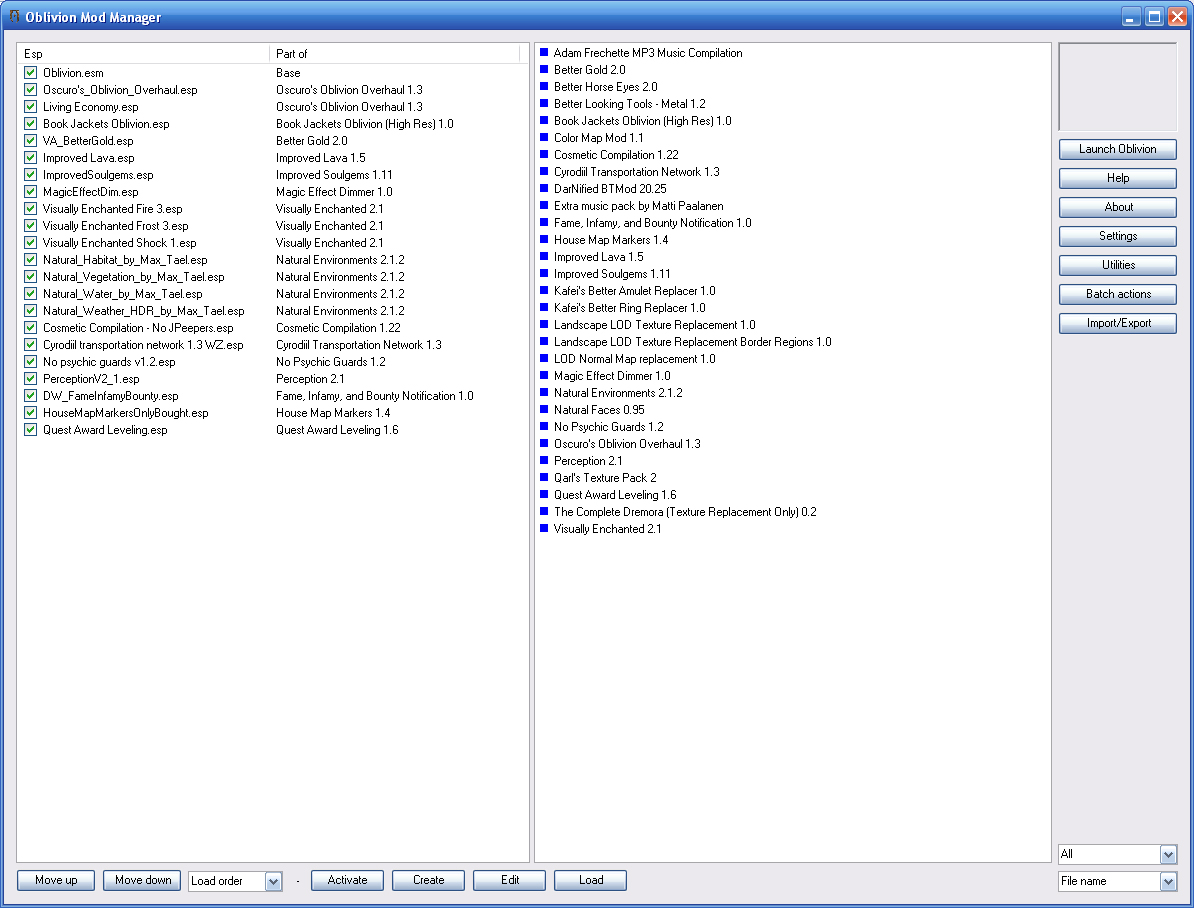
Task: Sort by the Part of column header
Action: point(394,53)
